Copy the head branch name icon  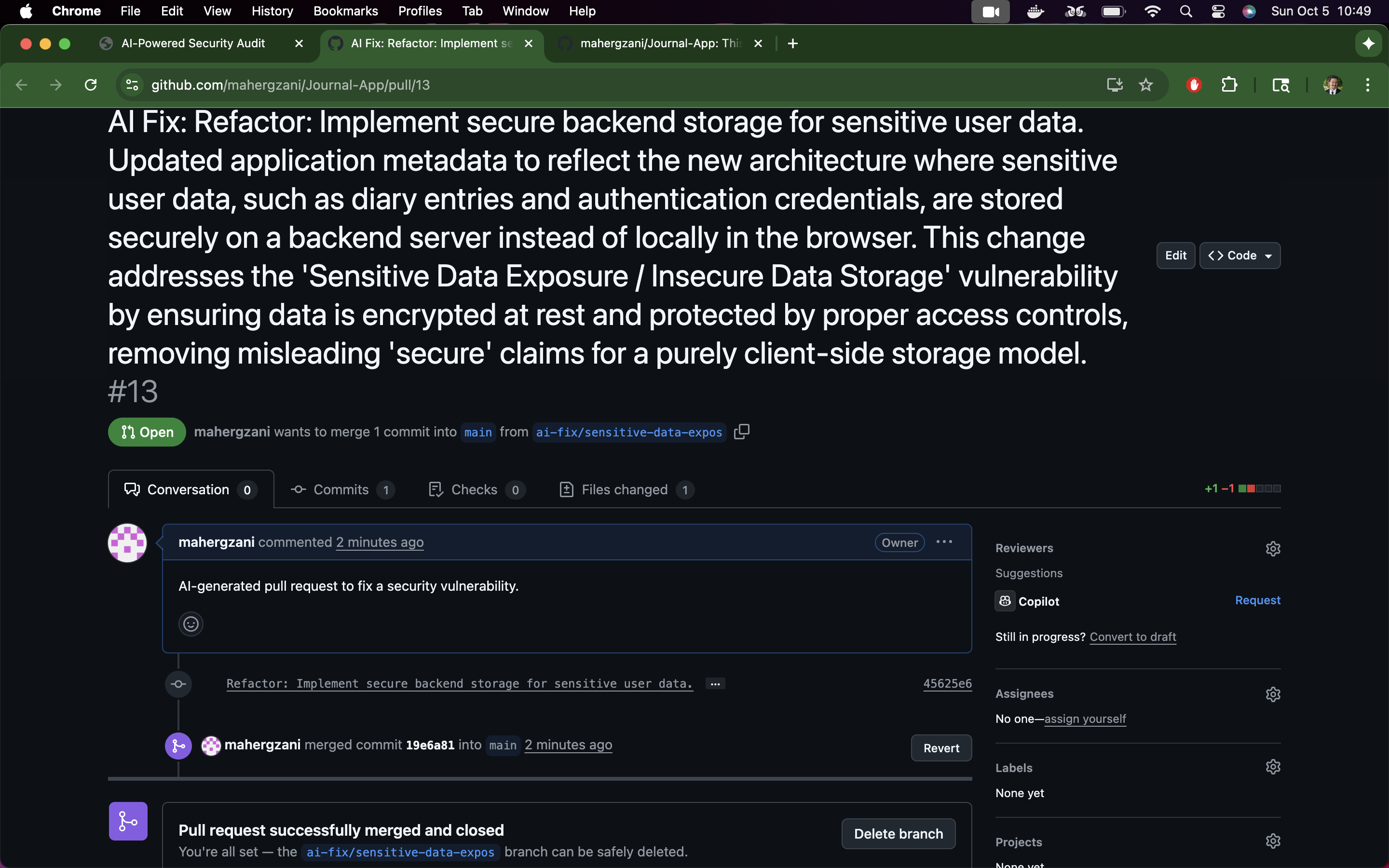tap(742, 432)
